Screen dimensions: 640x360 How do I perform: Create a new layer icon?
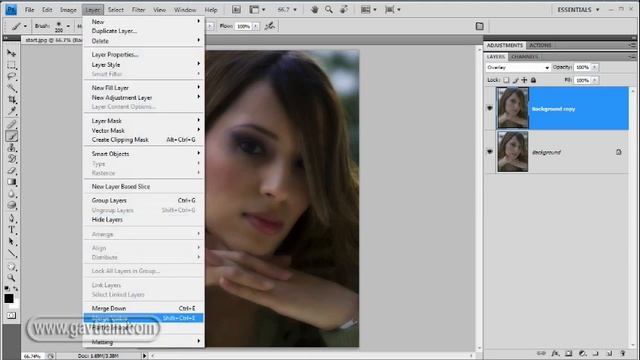[x=609, y=353]
